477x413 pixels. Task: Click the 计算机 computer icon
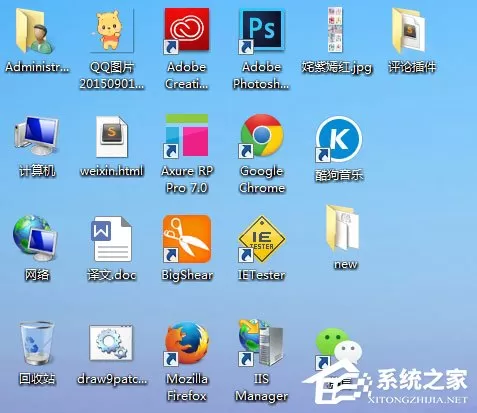[x=36, y=136]
